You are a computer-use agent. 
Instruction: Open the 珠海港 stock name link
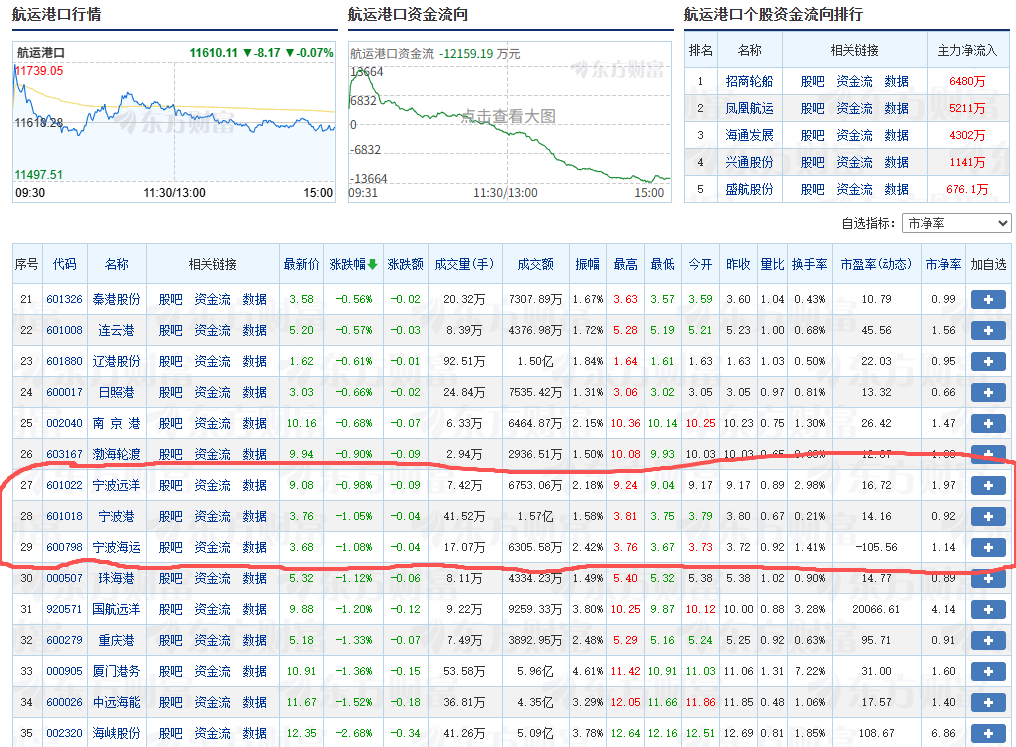click(x=117, y=578)
